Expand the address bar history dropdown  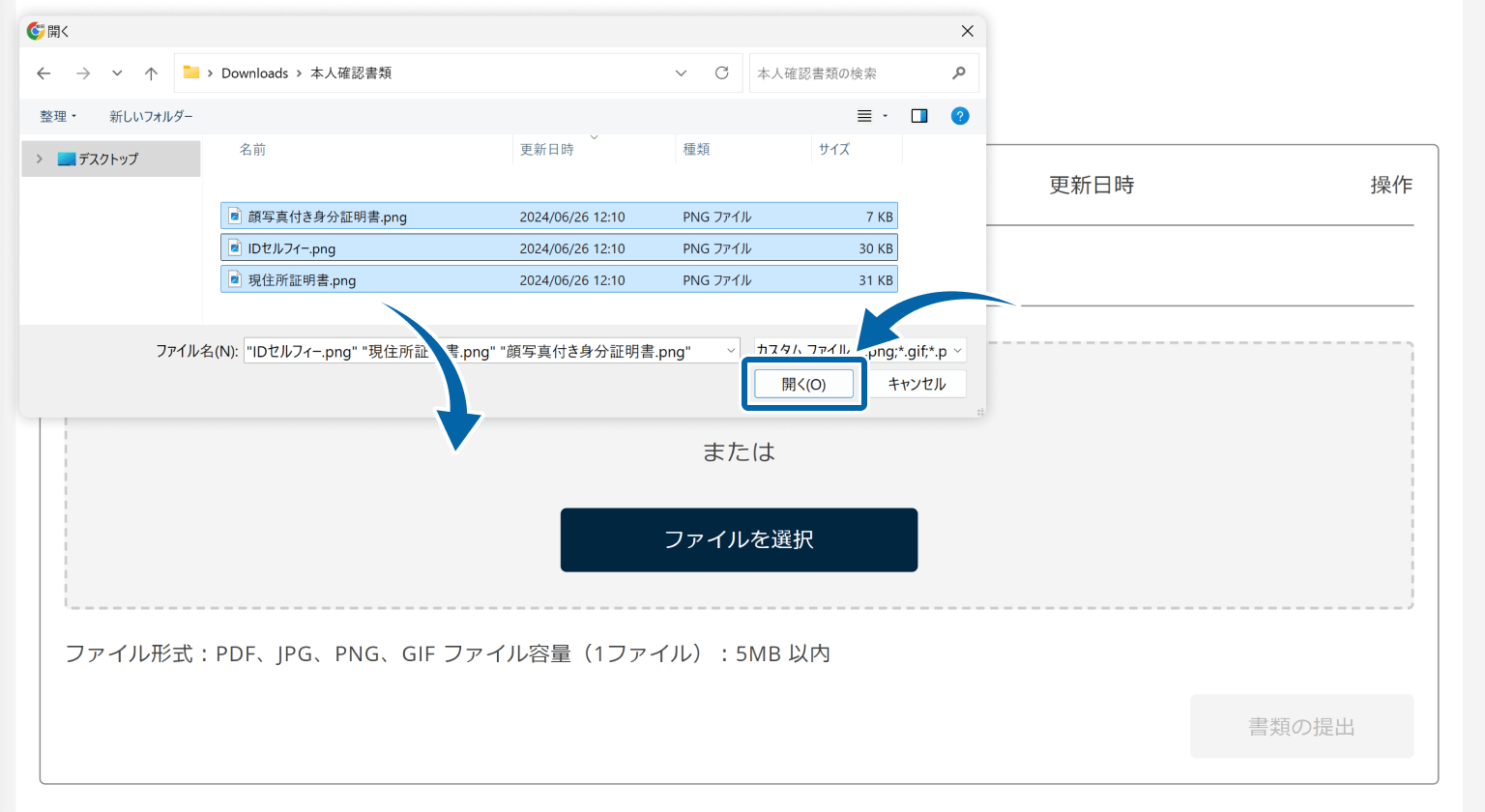click(x=681, y=73)
